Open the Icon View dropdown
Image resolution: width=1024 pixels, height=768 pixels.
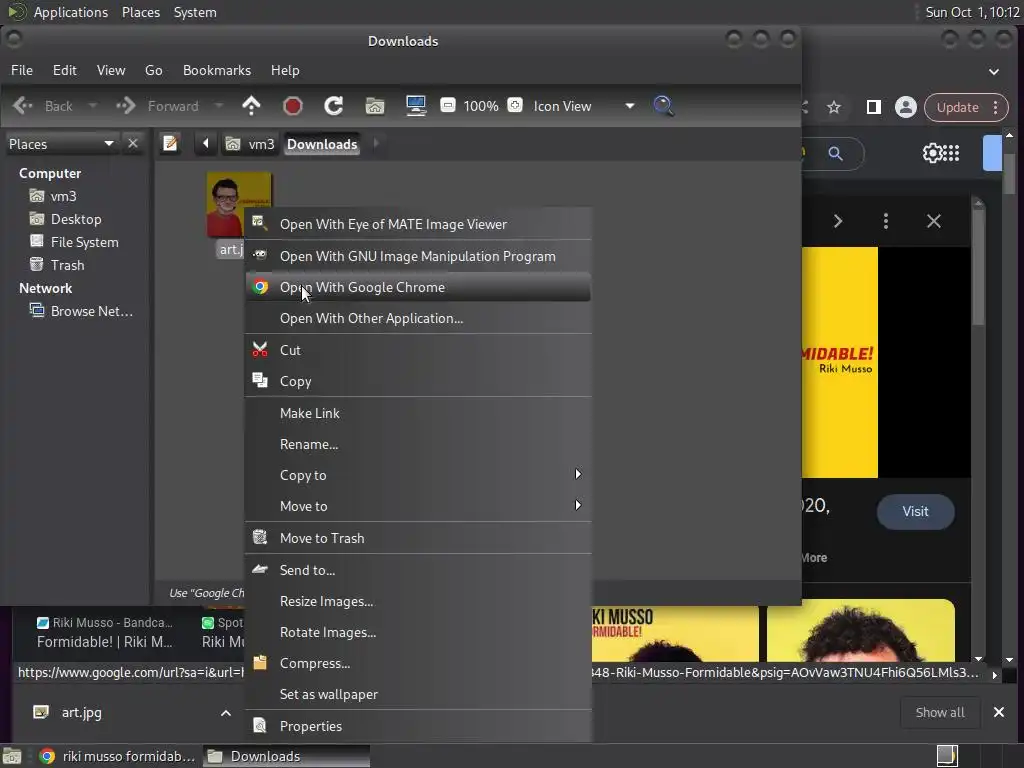[x=584, y=106]
